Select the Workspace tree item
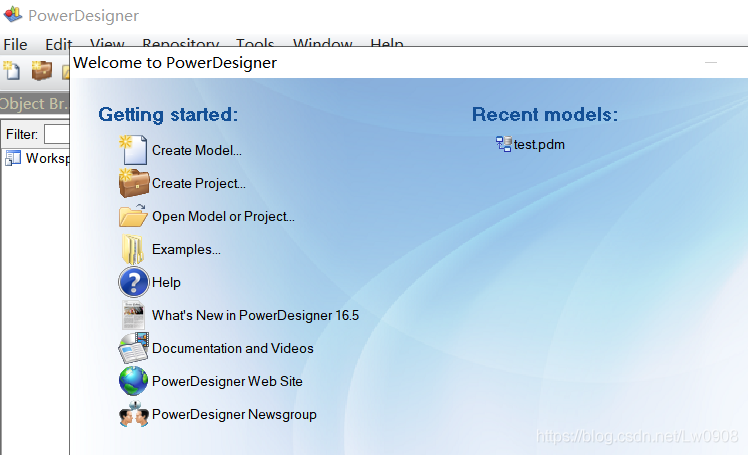The image size is (748, 455). coord(47,158)
